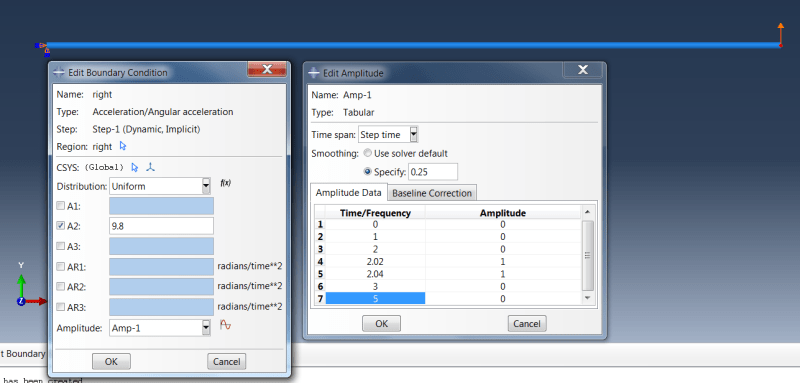Viewport: 800px width, 383px height.
Task: Click the smoothing Specify field 0.25
Action: coord(433,172)
